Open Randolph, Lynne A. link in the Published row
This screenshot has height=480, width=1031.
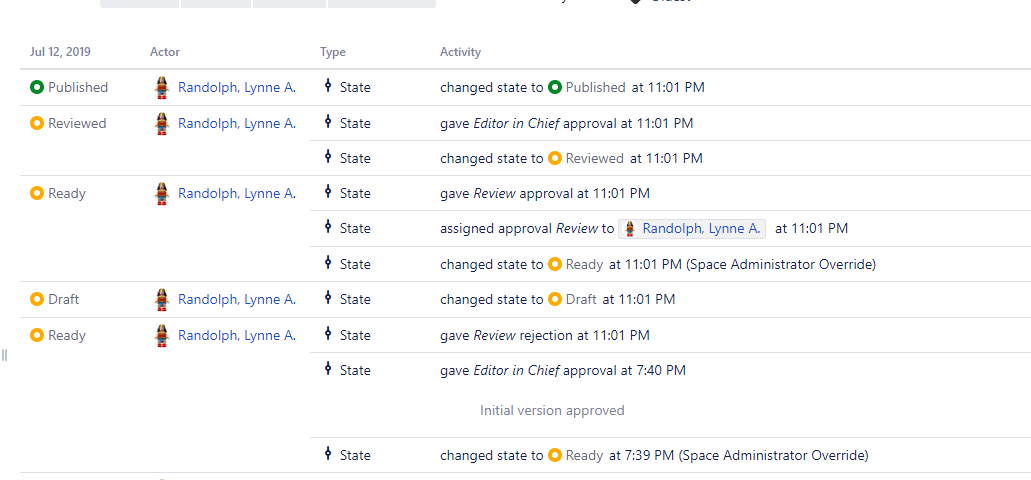pos(237,87)
